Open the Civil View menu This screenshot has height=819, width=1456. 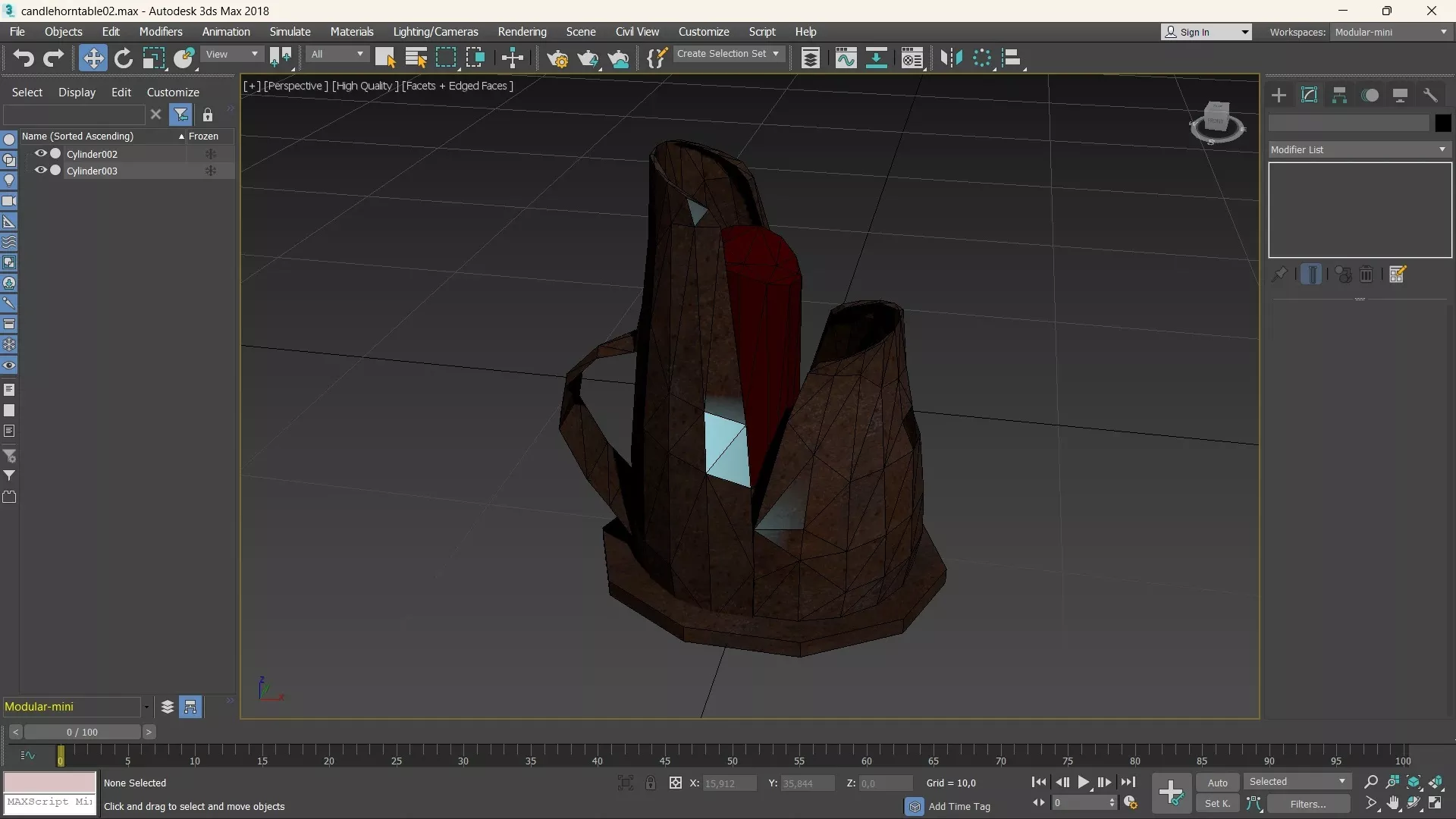[637, 32]
